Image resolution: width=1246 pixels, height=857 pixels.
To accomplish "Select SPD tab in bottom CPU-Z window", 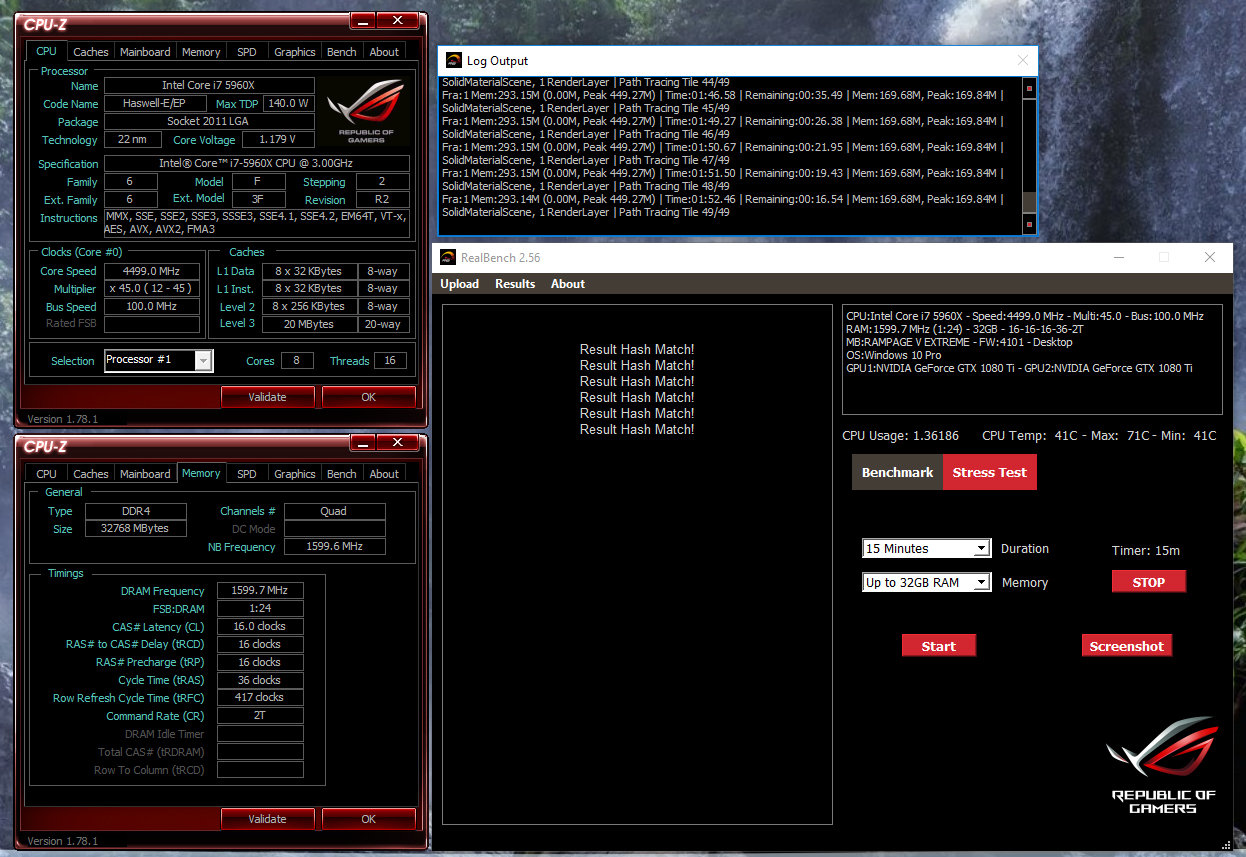I will [247, 474].
